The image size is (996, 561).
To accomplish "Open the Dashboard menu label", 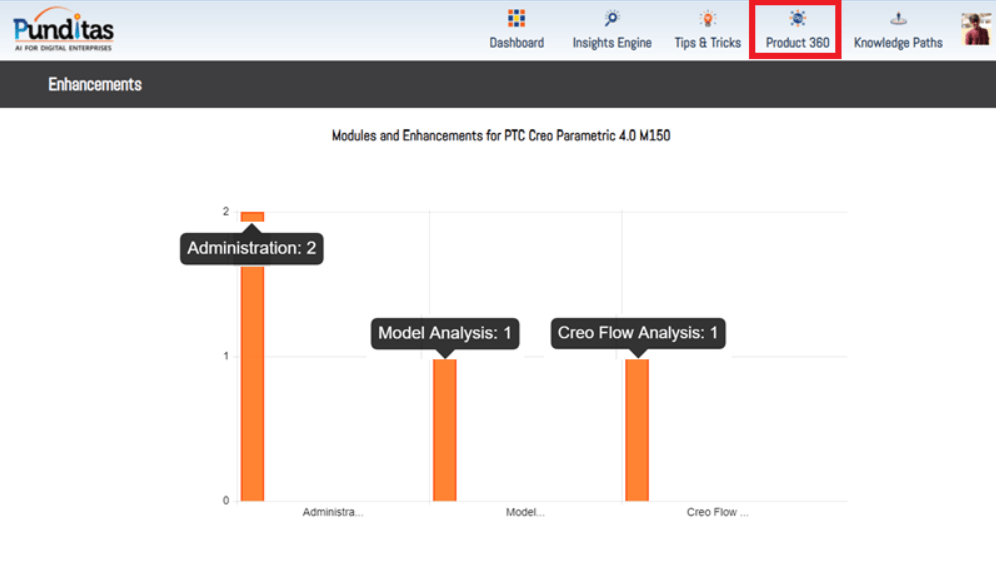I will 517,43.
